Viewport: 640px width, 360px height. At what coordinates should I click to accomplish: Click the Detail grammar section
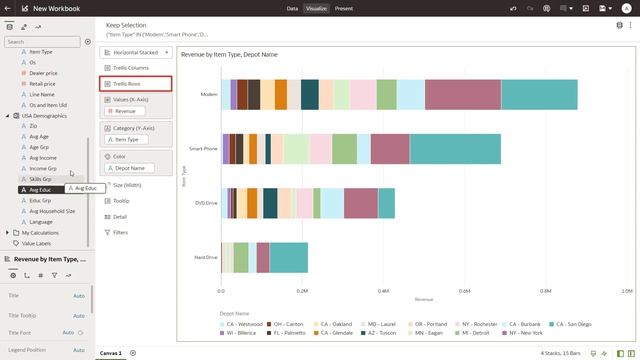[120, 217]
